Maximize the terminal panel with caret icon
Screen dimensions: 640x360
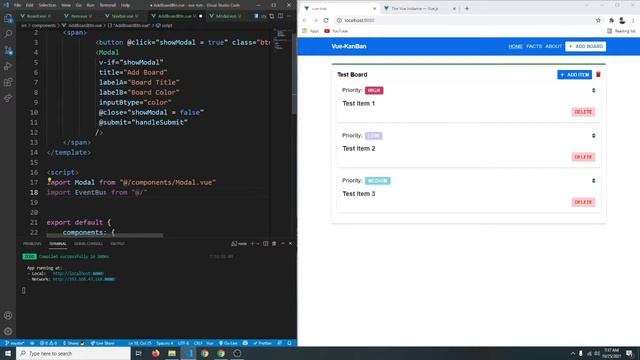tap(282, 244)
